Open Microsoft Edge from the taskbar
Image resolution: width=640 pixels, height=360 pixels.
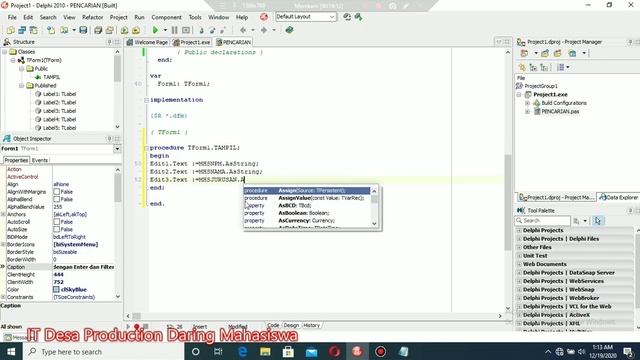(242, 351)
